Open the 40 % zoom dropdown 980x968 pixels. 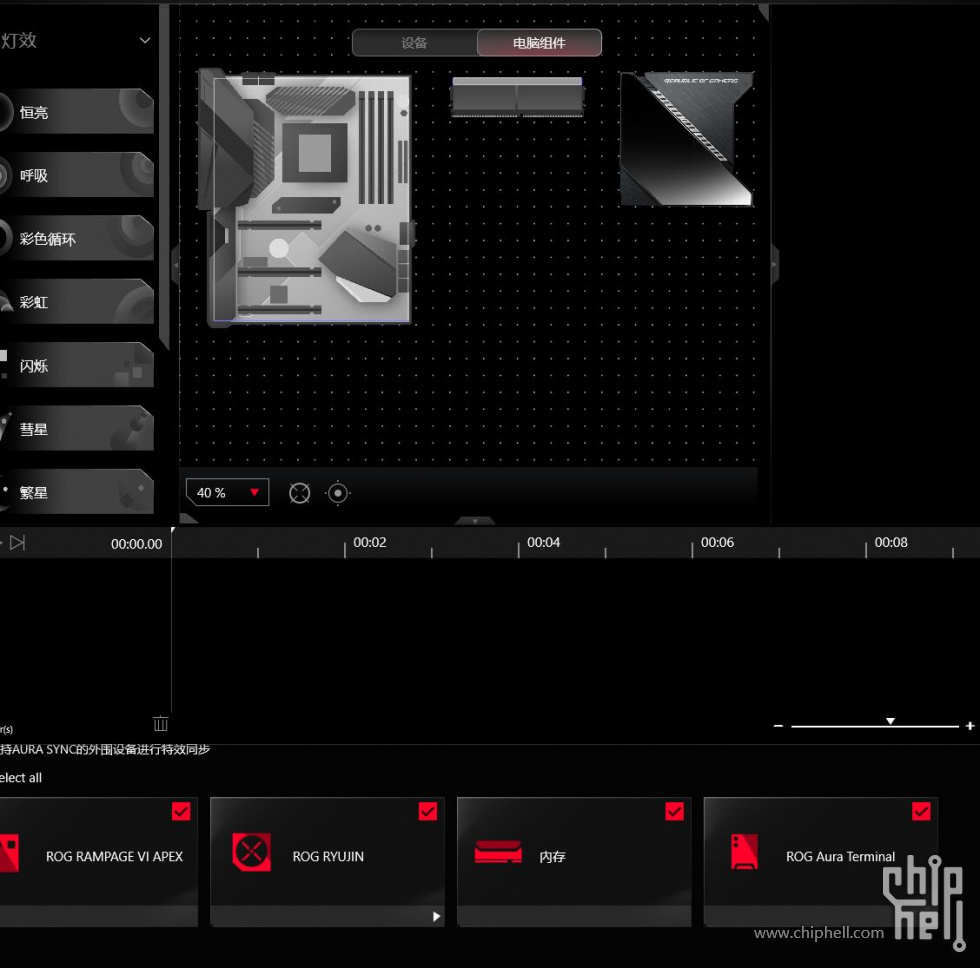tap(228, 492)
